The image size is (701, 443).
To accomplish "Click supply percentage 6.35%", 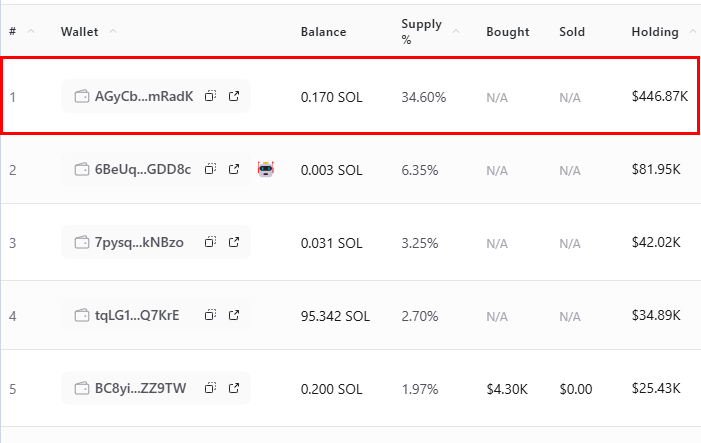I will 419,170.
